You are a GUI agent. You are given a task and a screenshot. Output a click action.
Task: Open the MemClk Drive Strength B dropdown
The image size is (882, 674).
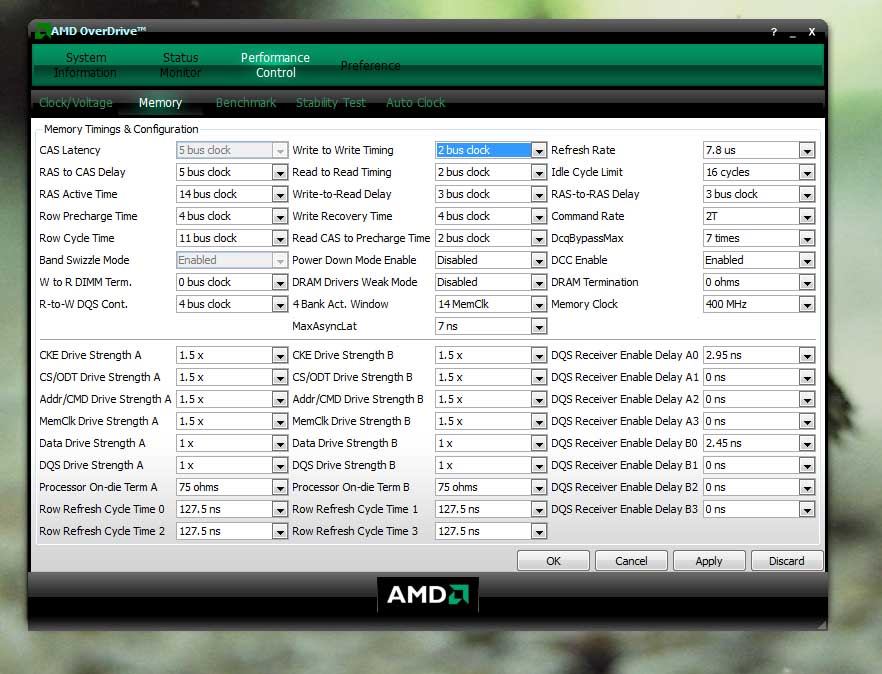point(539,421)
